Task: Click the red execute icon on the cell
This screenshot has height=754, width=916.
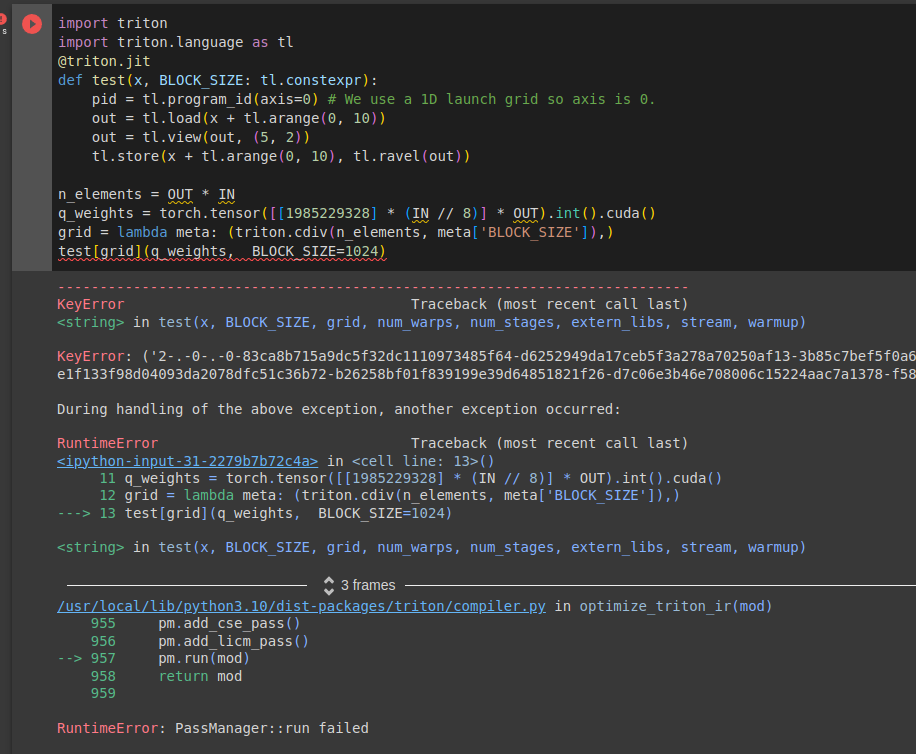Action: (x=30, y=24)
